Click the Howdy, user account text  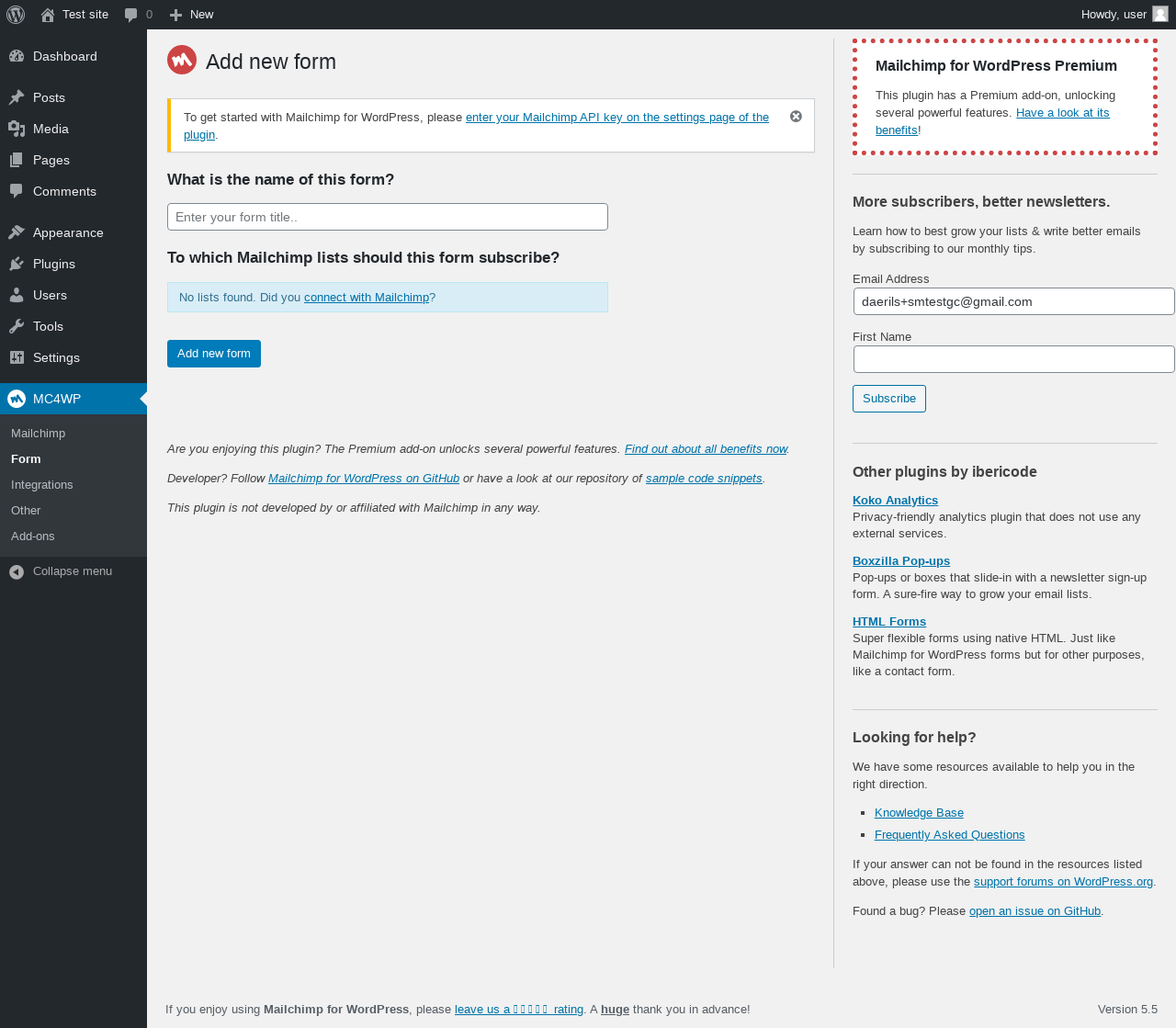1114,15
